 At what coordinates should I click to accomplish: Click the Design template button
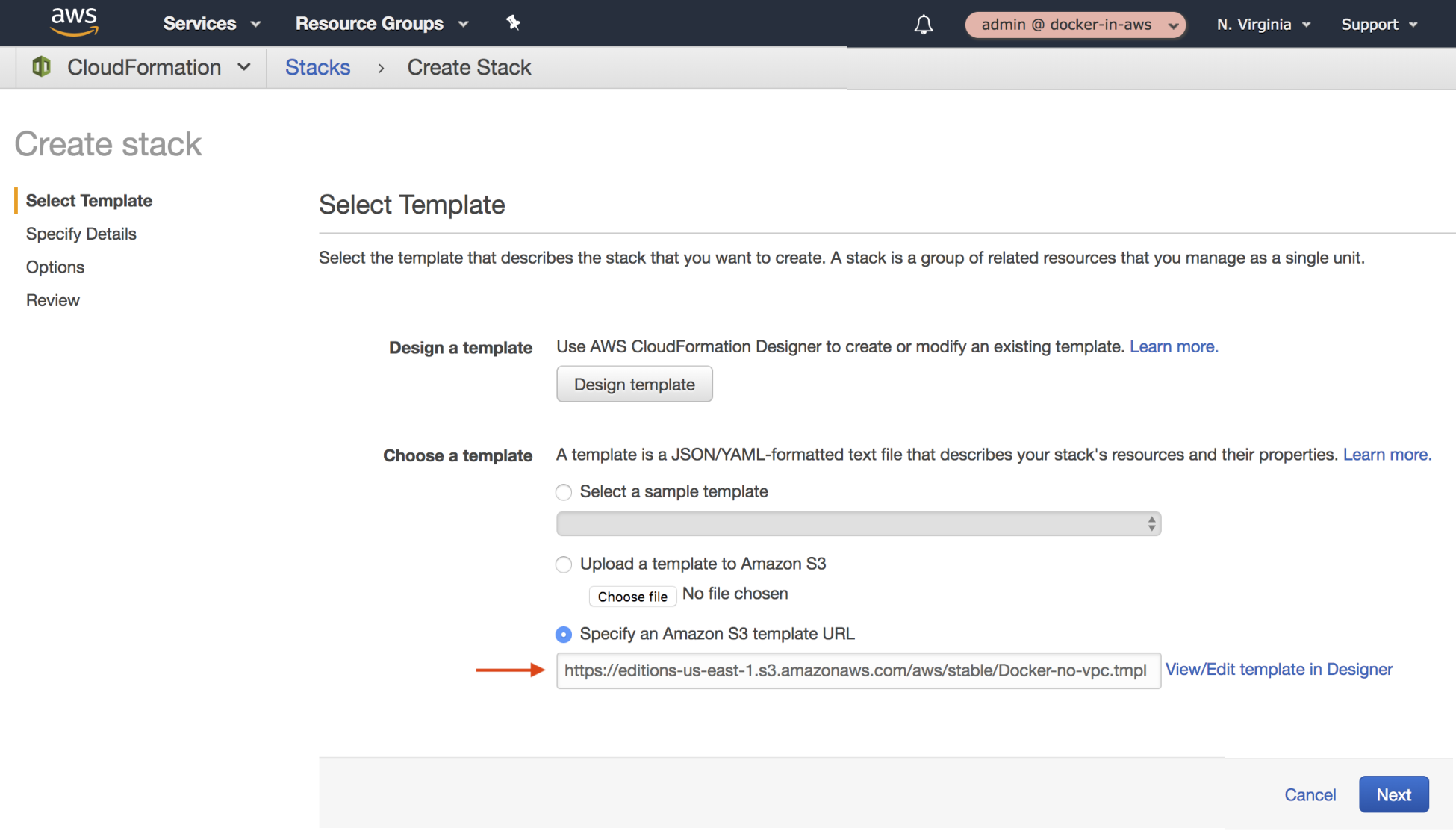(634, 384)
